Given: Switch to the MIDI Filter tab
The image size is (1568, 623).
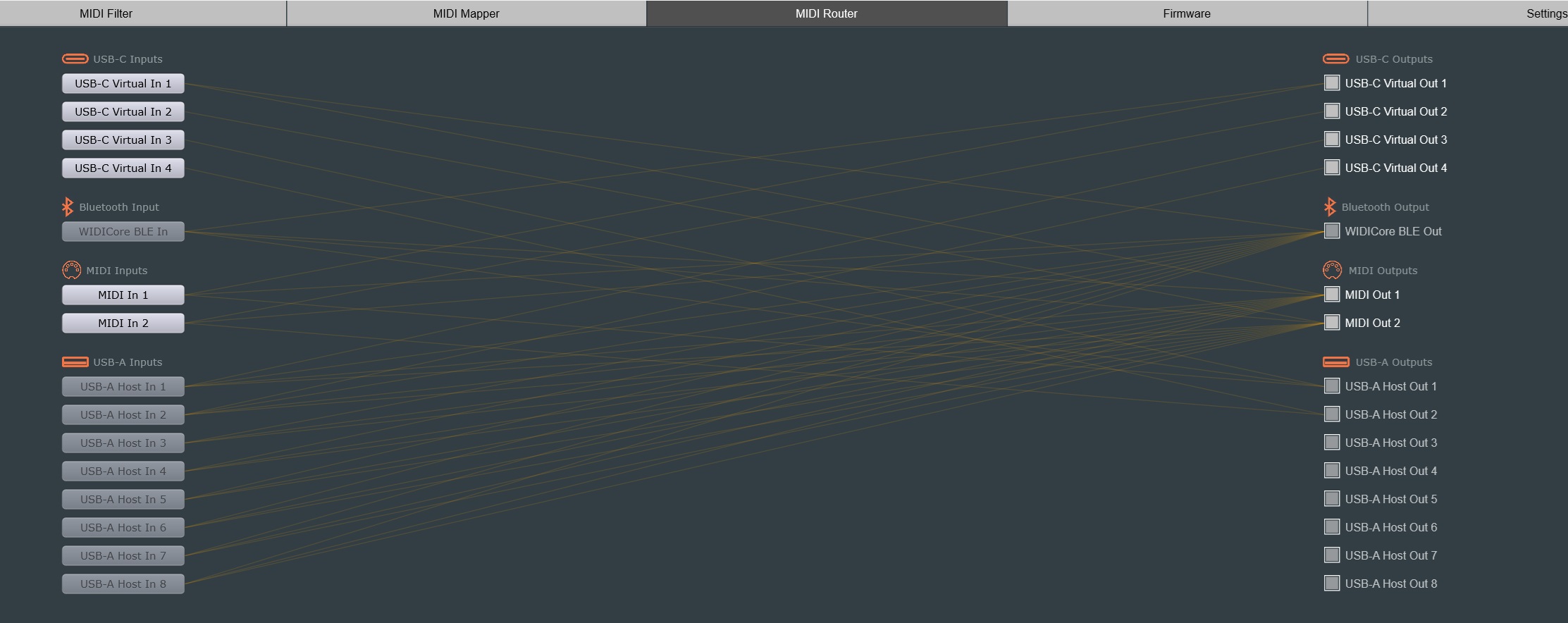Looking at the screenshot, I should pyautogui.click(x=106, y=13).
